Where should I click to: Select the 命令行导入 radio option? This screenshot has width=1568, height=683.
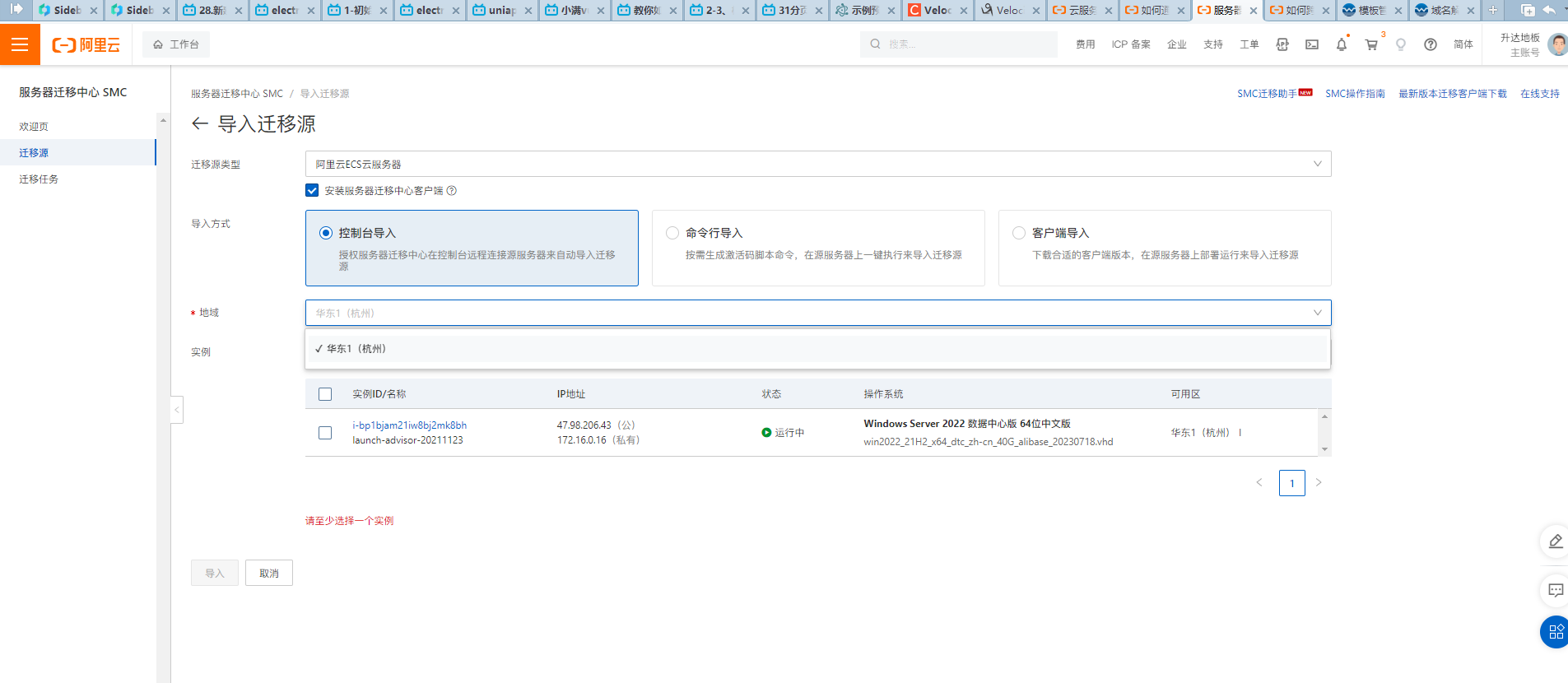pyautogui.click(x=672, y=233)
